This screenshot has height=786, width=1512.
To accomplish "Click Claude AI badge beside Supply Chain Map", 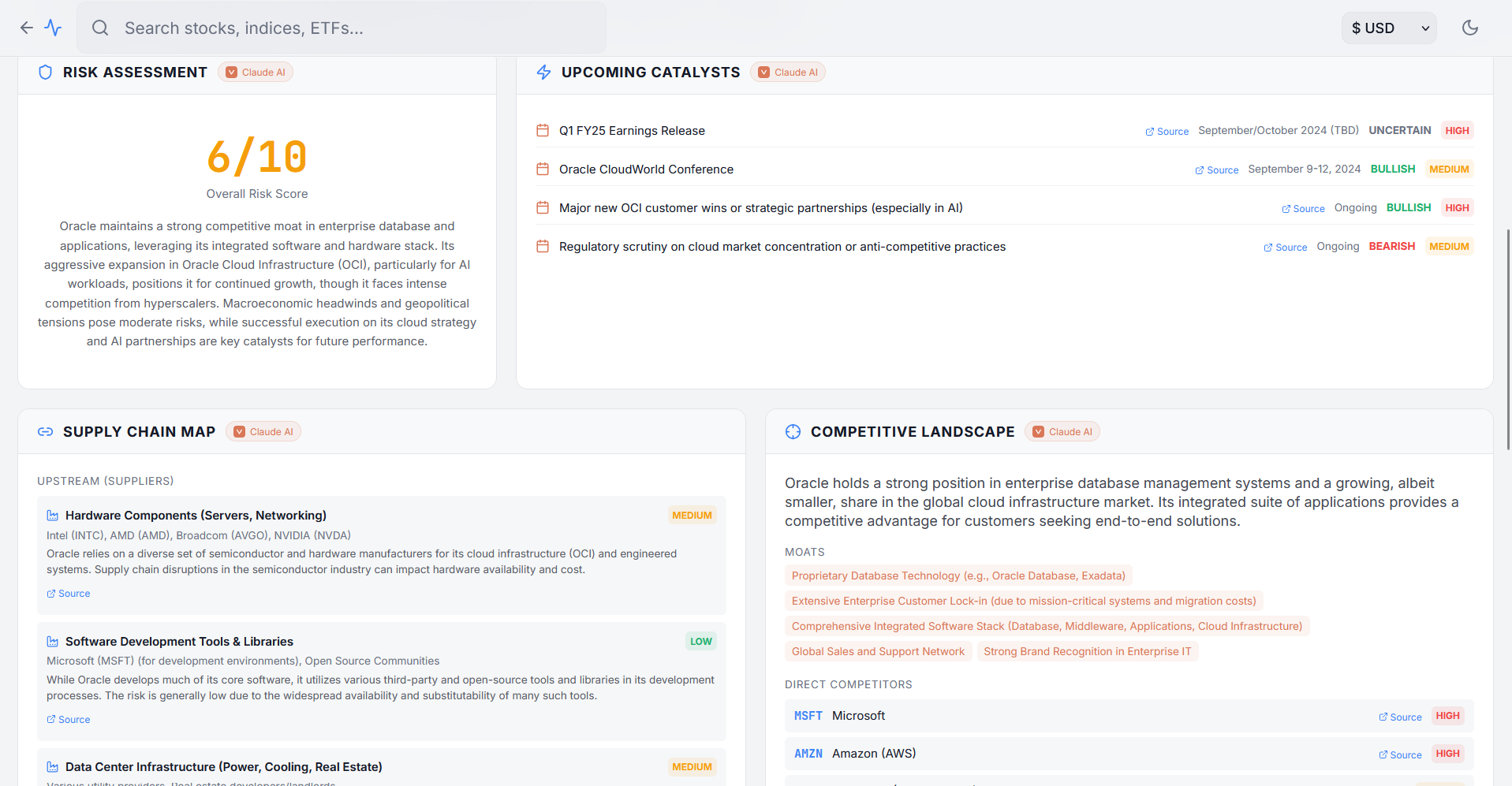I will pyautogui.click(x=263, y=432).
